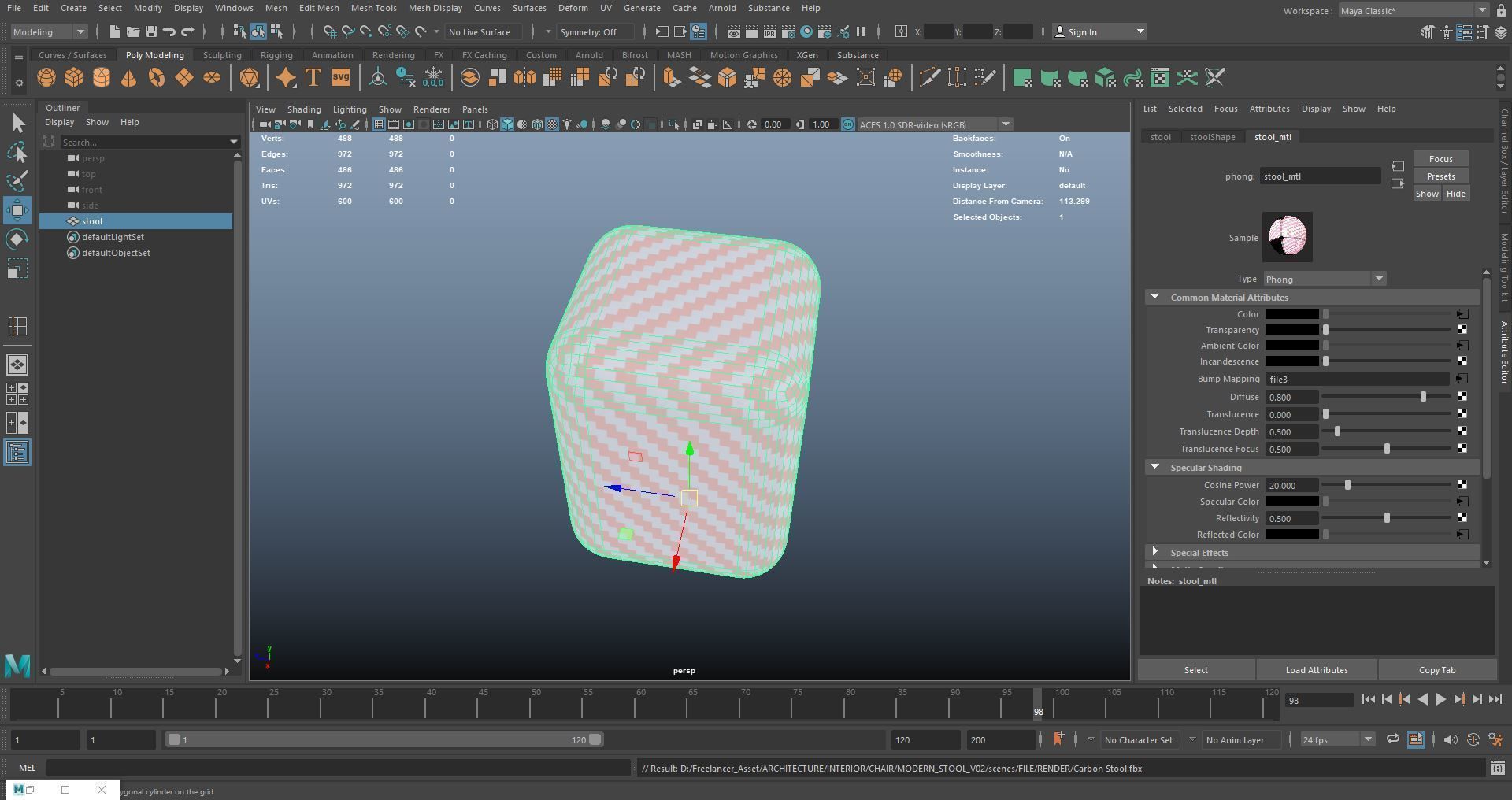Click the Cosine Power slider handle
This screenshot has width=1512, height=800.
click(1347, 485)
